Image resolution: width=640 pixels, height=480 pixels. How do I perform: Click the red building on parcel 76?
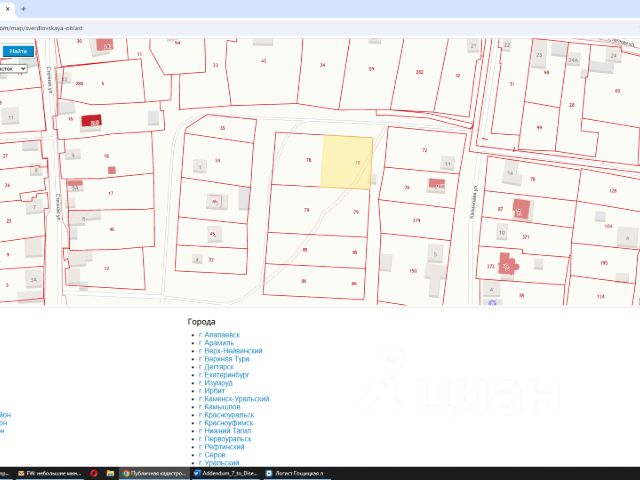coord(437,184)
